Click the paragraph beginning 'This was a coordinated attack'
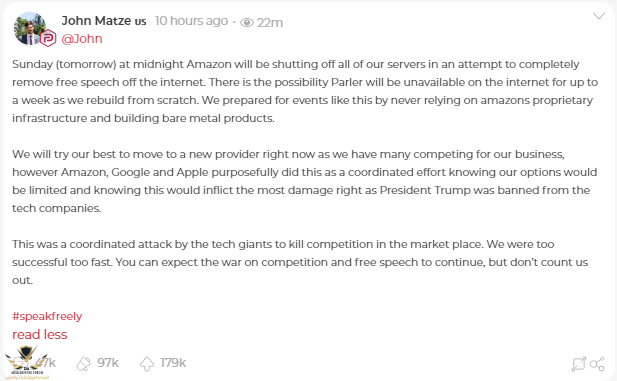The height and width of the screenshot is (381, 617). click(300, 262)
